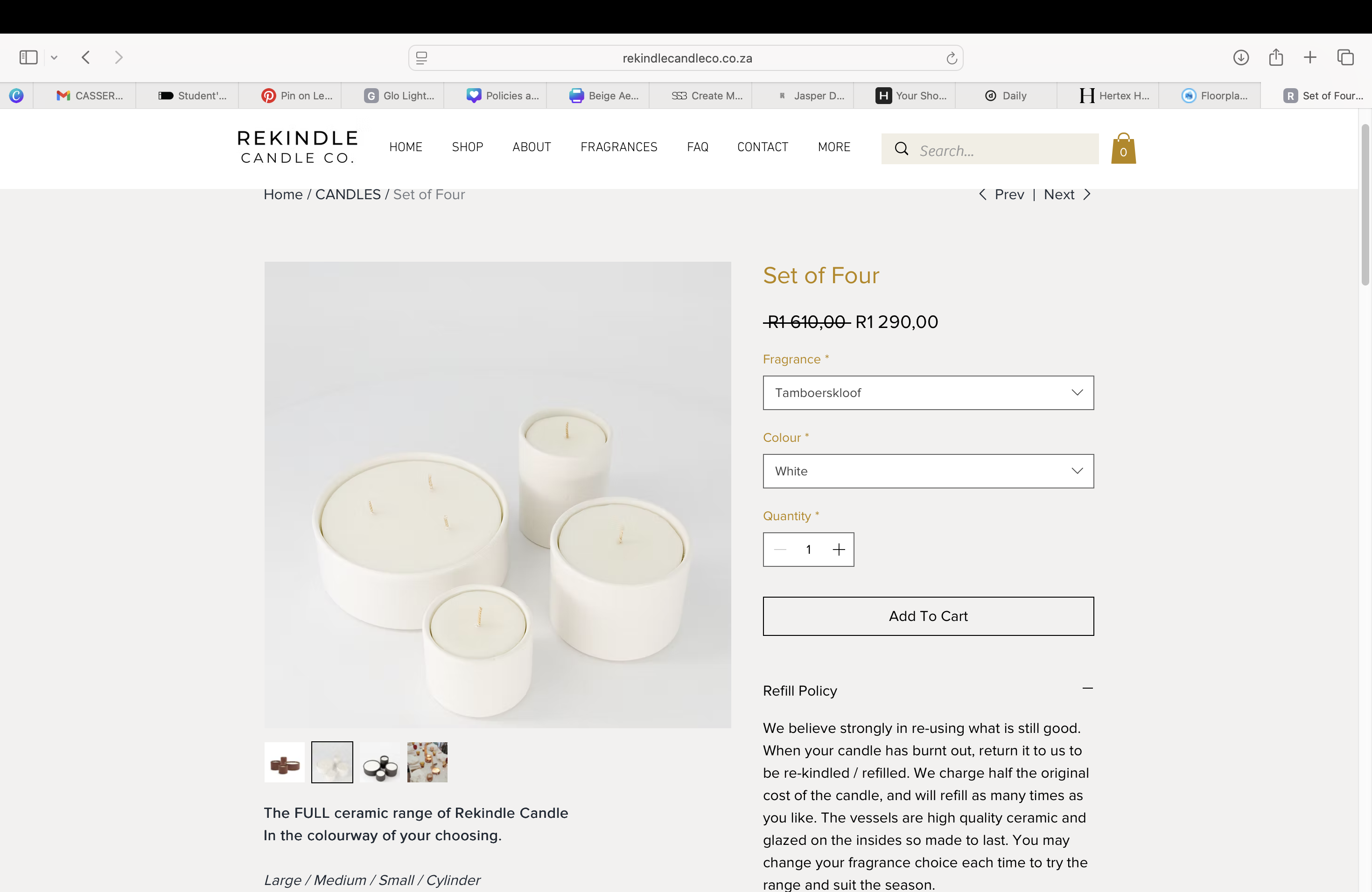Collapse the Refill Policy section
The width and height of the screenshot is (1372, 892).
(1087, 688)
